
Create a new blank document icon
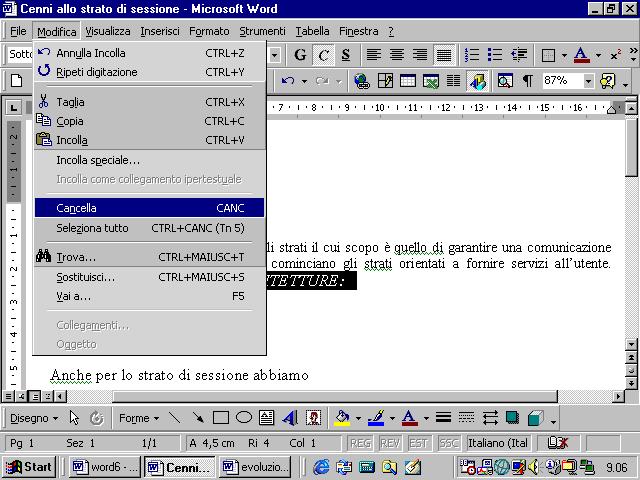(16, 80)
